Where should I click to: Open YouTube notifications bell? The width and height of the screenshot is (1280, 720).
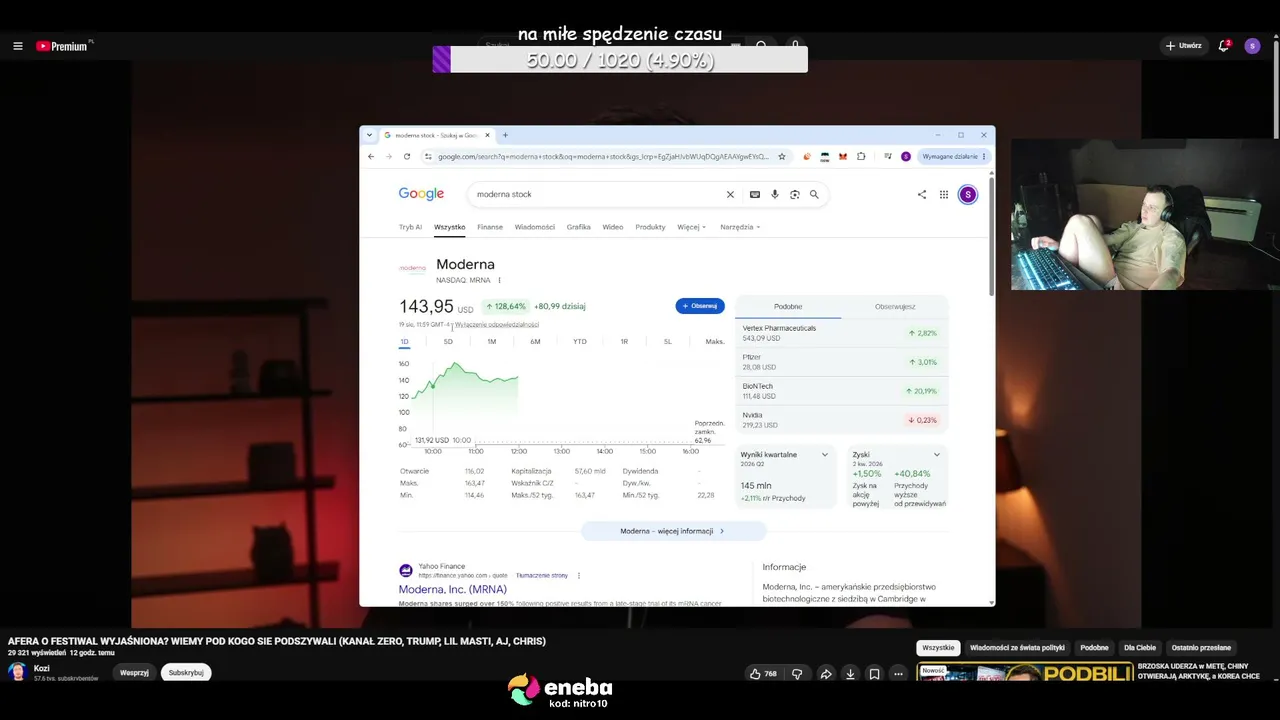(1223, 46)
